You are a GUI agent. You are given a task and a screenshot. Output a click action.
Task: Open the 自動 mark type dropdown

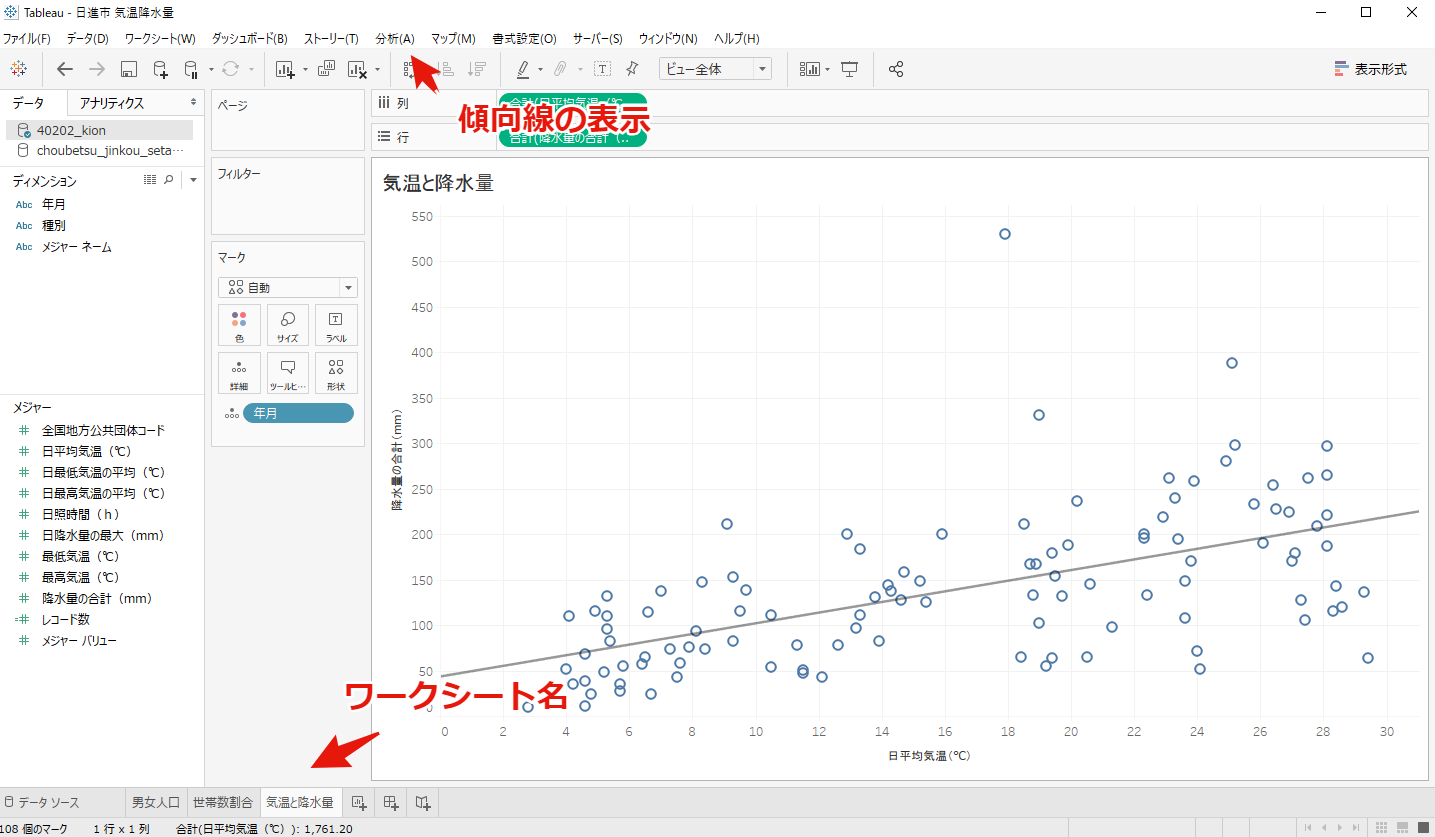288,287
